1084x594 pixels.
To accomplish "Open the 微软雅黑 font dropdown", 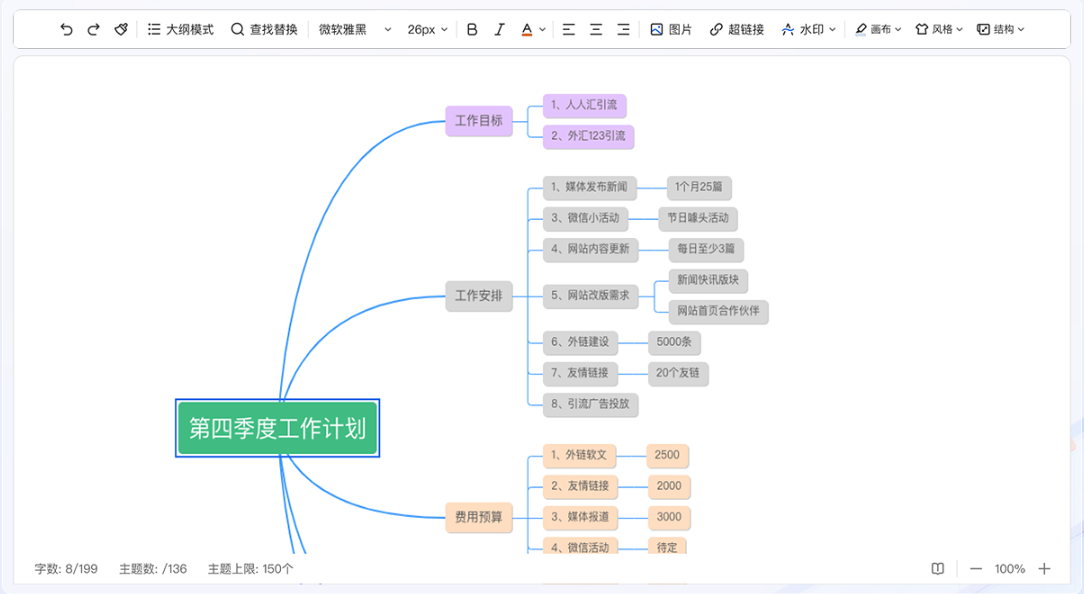I will pyautogui.click(x=355, y=30).
